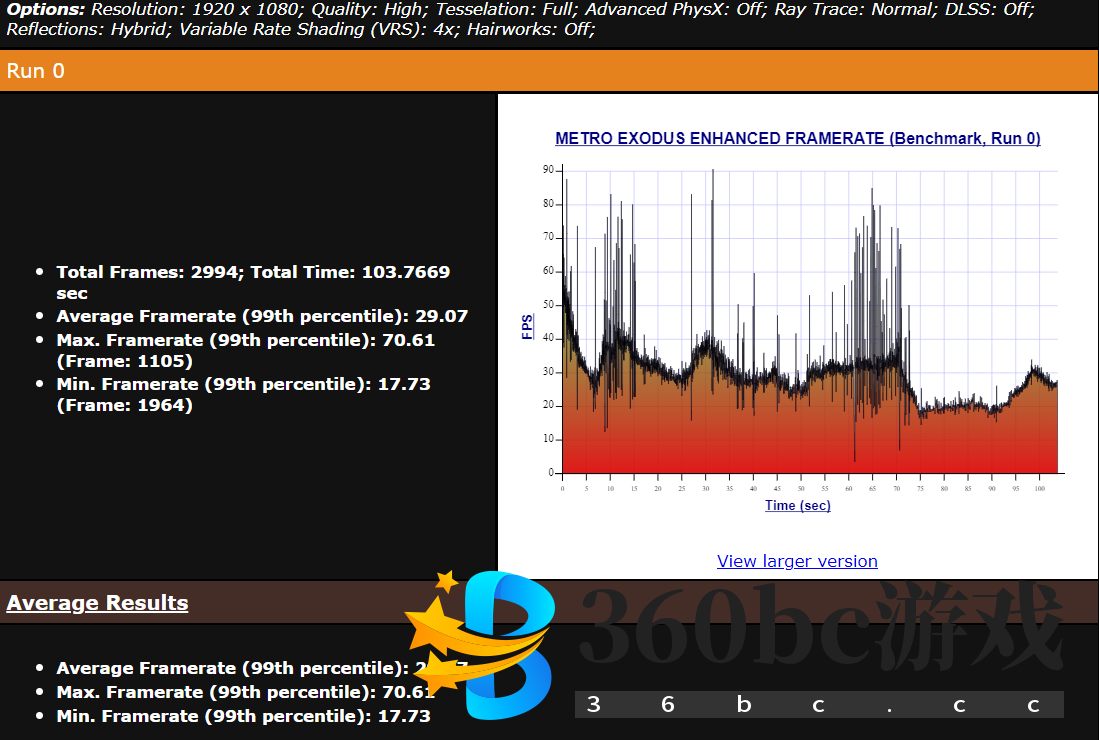Image resolution: width=1099 pixels, height=740 pixels.
Task: Click the Time (sec) axis label
Action: point(797,505)
